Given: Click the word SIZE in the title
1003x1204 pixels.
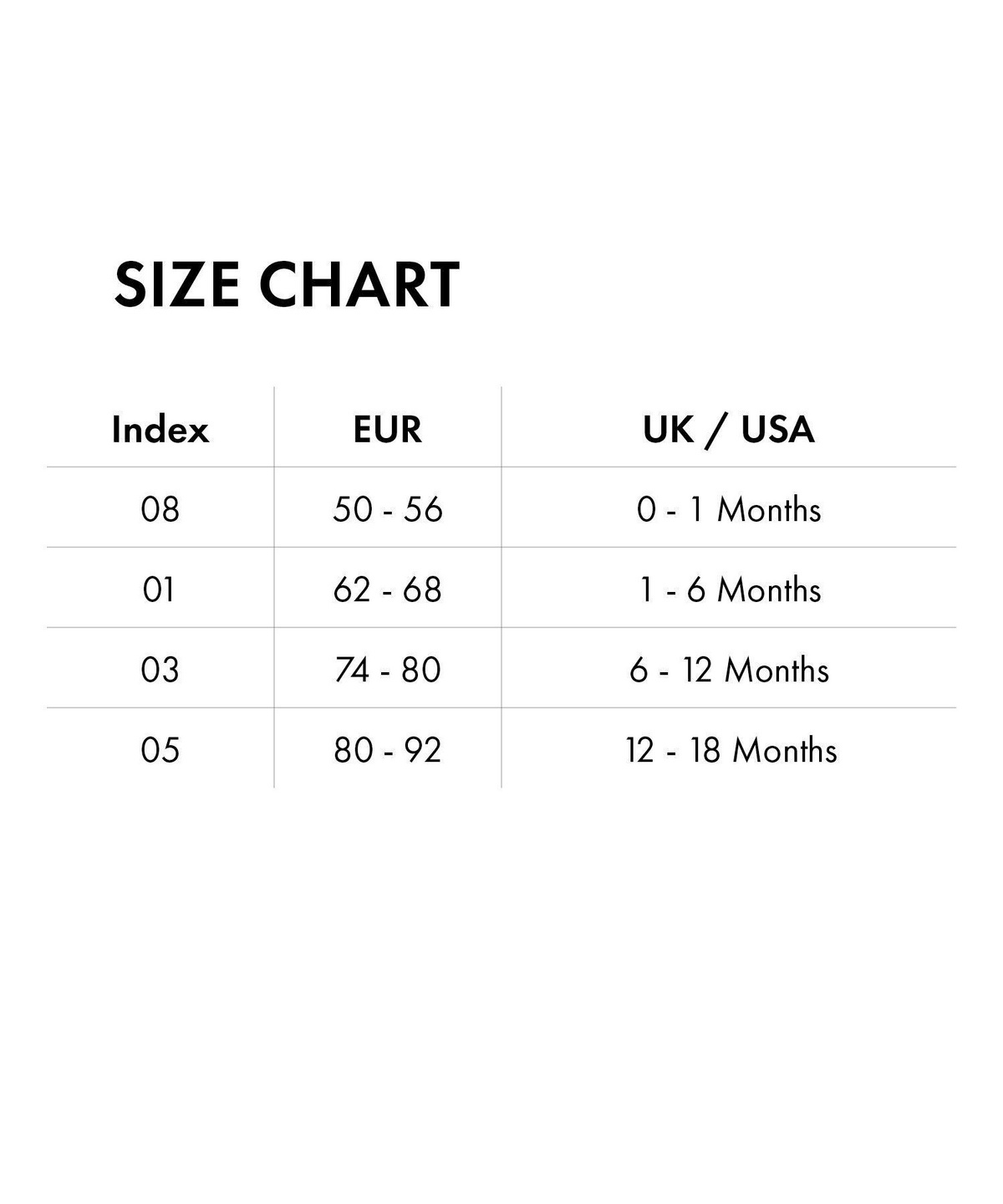Looking at the screenshot, I should coord(176,285).
